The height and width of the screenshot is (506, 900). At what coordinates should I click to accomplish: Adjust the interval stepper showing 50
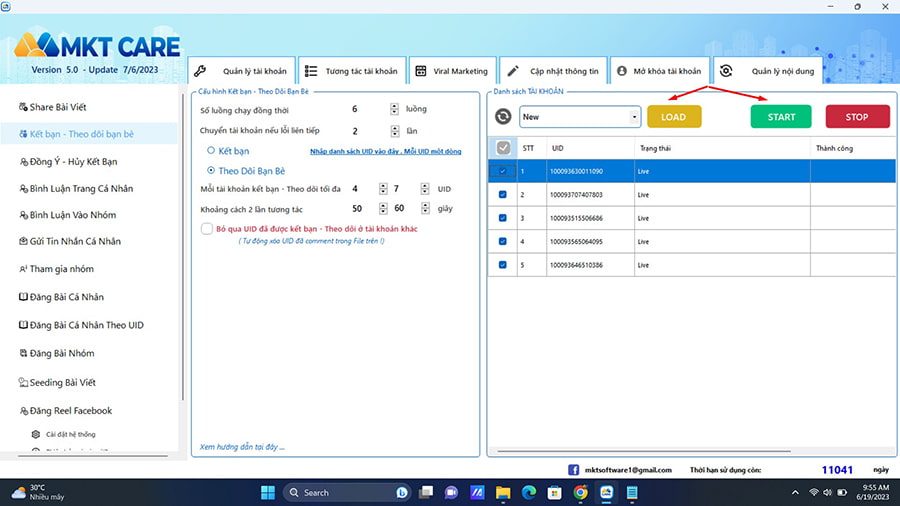point(383,208)
